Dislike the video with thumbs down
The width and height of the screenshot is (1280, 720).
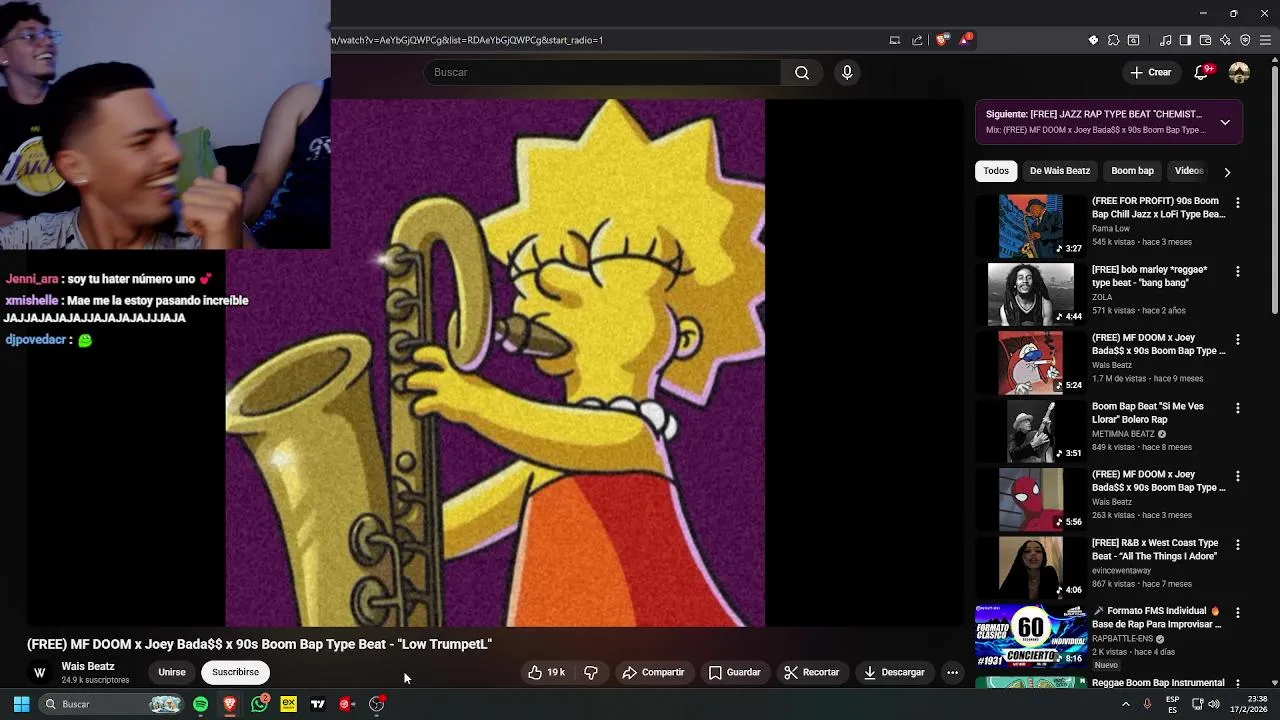(x=591, y=672)
